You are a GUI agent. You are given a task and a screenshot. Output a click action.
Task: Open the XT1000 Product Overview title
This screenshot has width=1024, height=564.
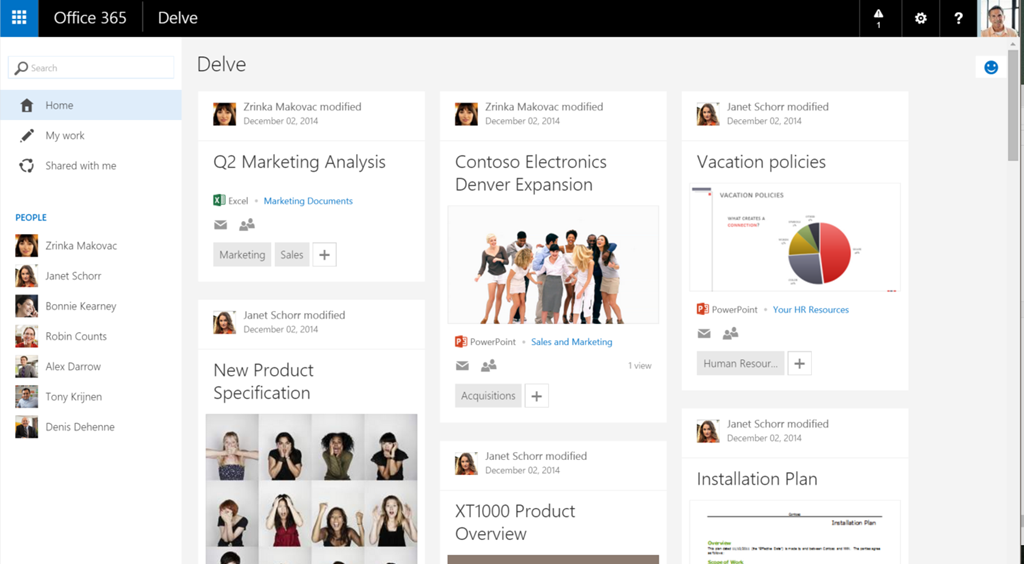[515, 522]
